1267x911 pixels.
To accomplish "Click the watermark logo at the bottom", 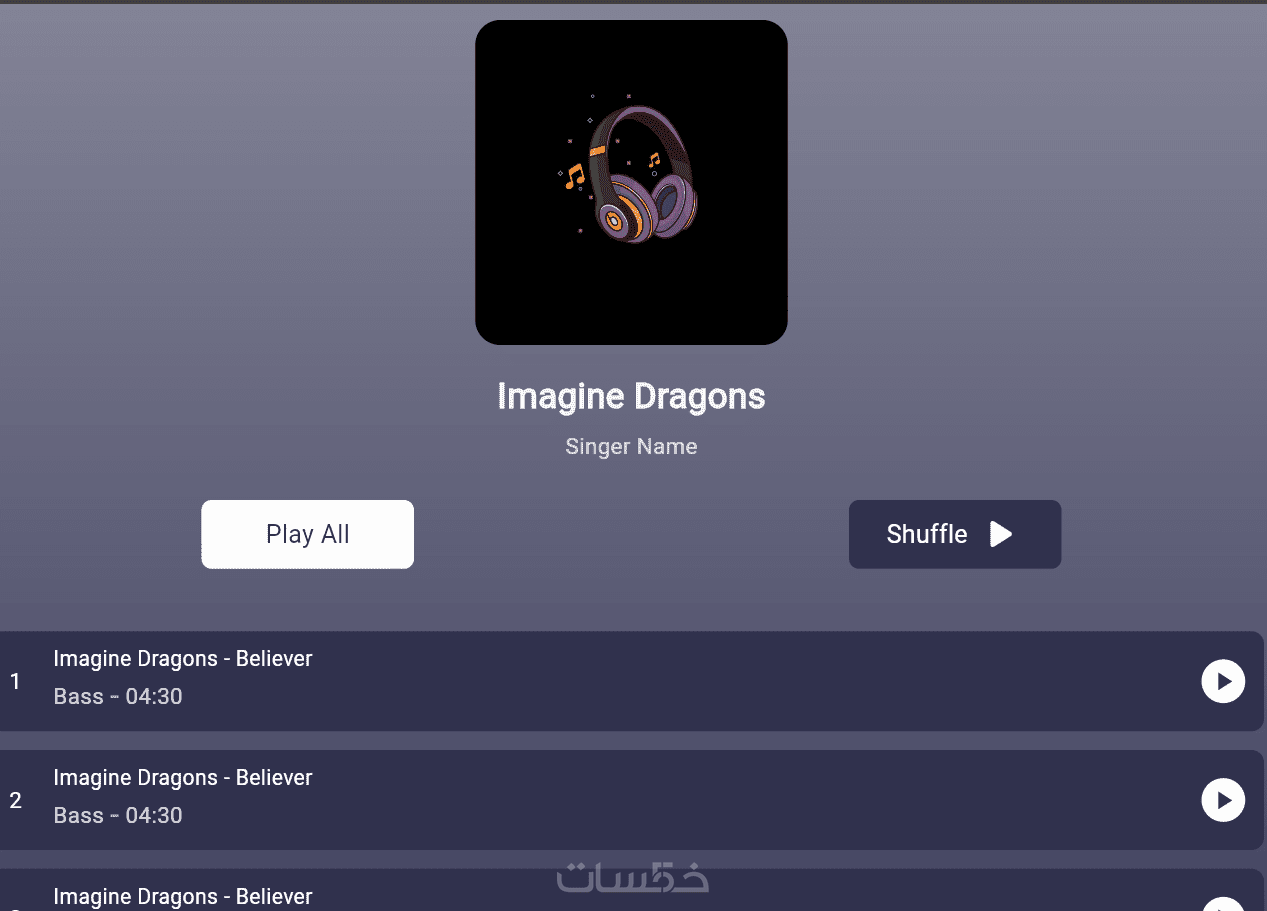I will (x=632, y=876).
